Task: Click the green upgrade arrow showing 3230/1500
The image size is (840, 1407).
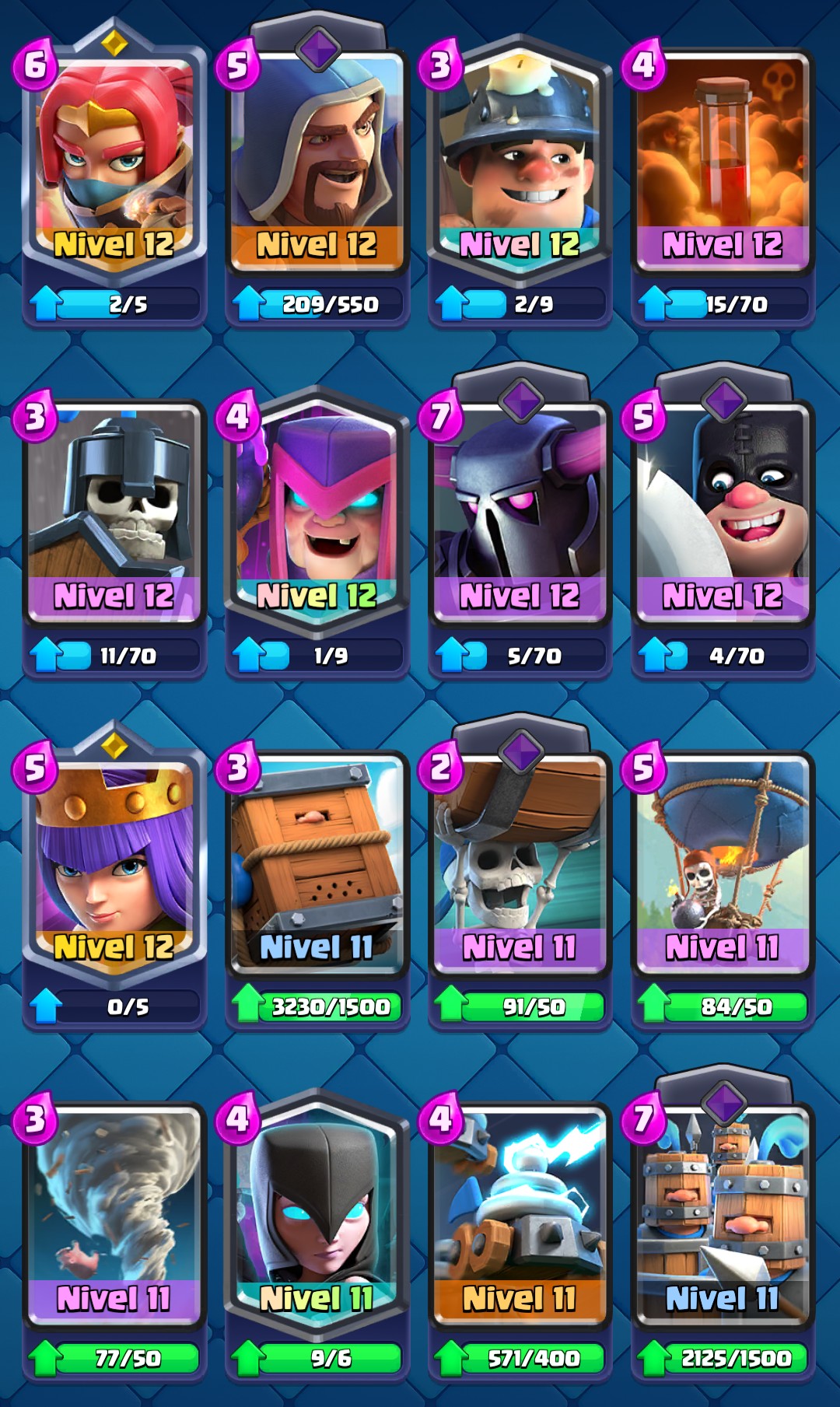Action: (x=249, y=1004)
